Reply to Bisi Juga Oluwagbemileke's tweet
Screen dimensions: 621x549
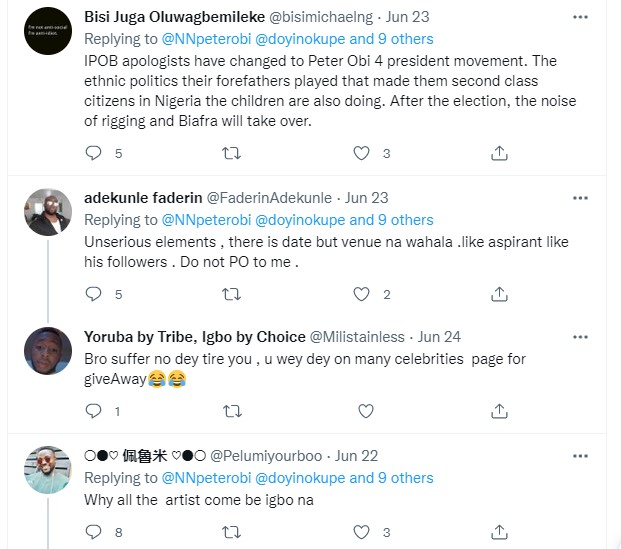point(94,153)
